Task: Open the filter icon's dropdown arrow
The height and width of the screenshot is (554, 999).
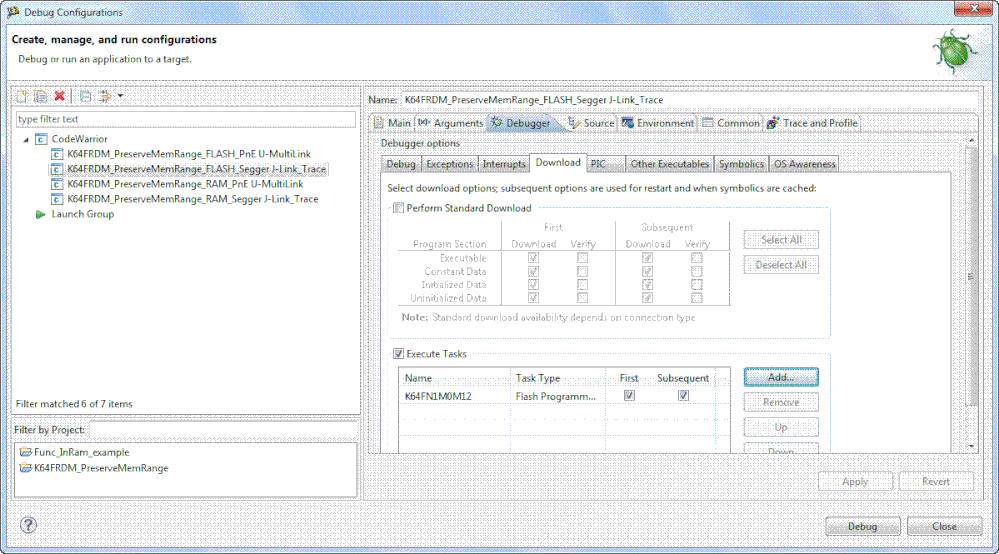Action: [x=120, y=96]
